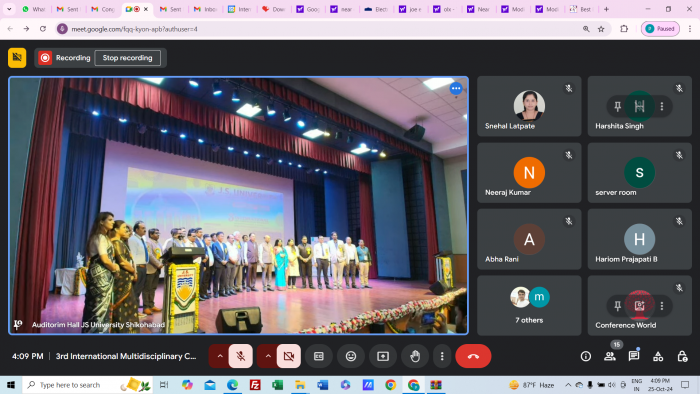
Task: Raise hand in the meeting
Action: [x=415, y=356]
